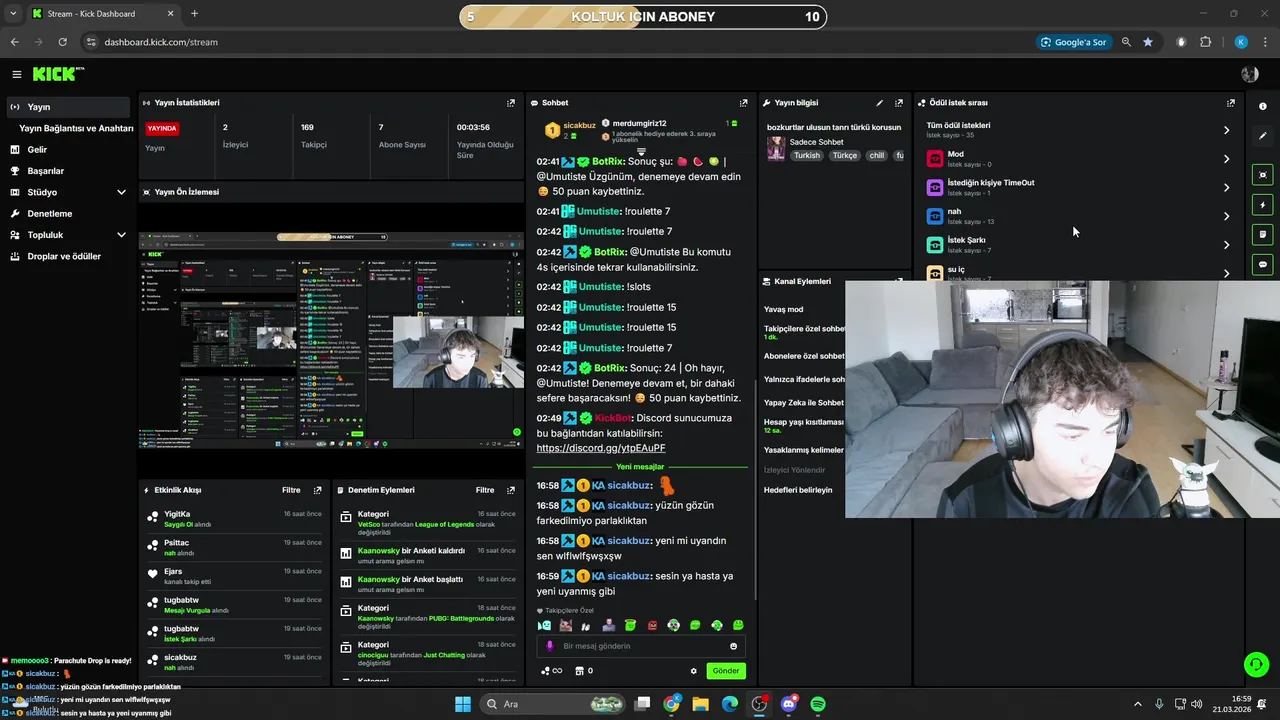Image resolution: width=1280 pixels, height=720 pixels.
Task: Open the discord.gg invite link in chat
Action: point(601,448)
